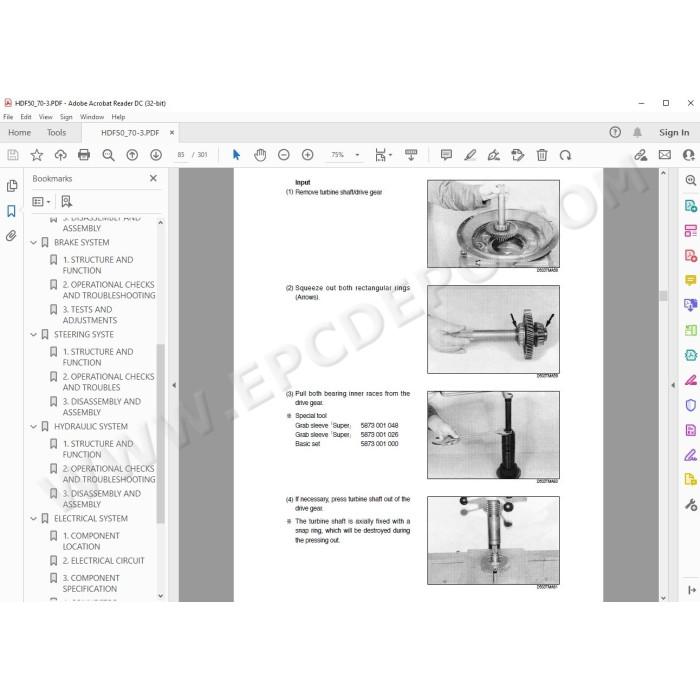This screenshot has width=700, height=700.
Task: Go to the next page arrow
Action: point(156,155)
